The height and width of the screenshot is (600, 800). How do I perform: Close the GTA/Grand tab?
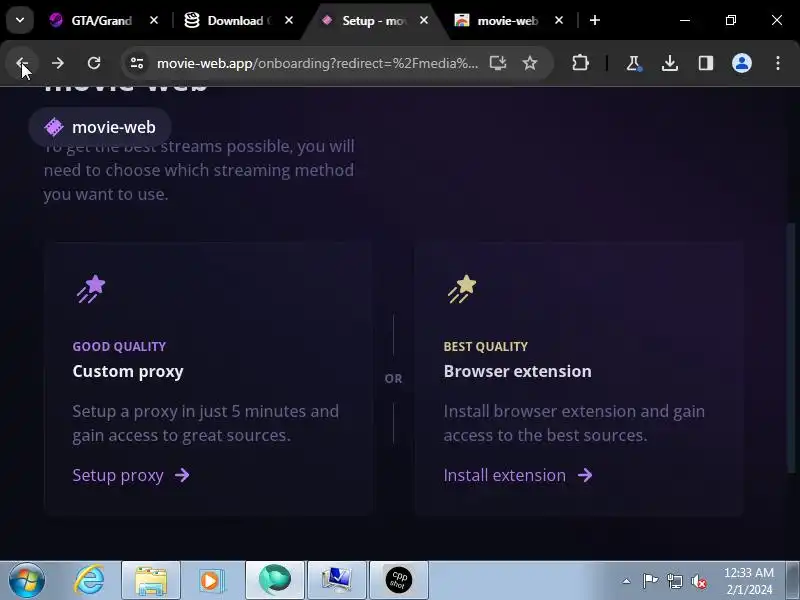click(x=154, y=20)
